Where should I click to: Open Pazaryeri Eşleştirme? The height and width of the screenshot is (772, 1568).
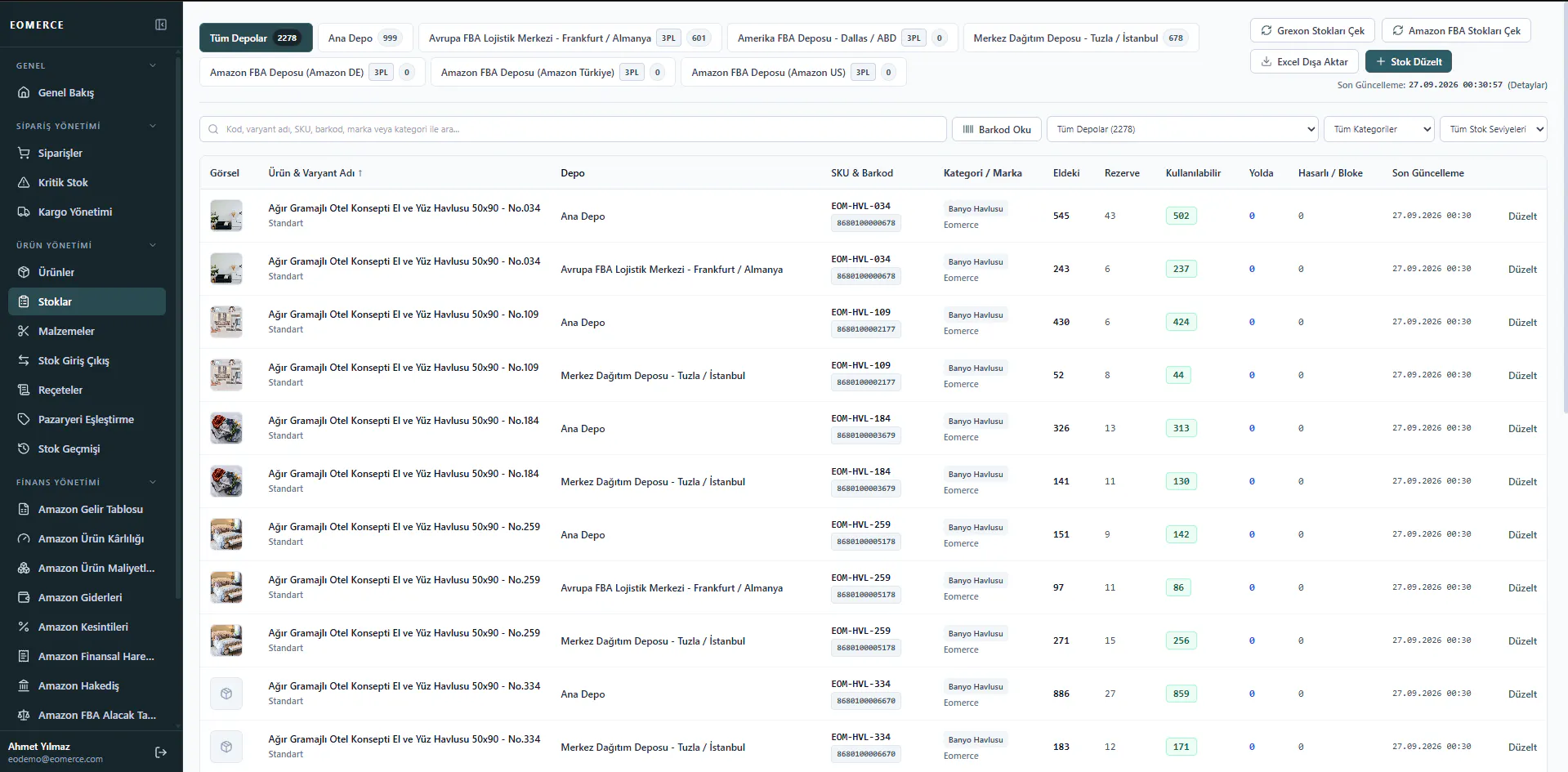[87, 420]
